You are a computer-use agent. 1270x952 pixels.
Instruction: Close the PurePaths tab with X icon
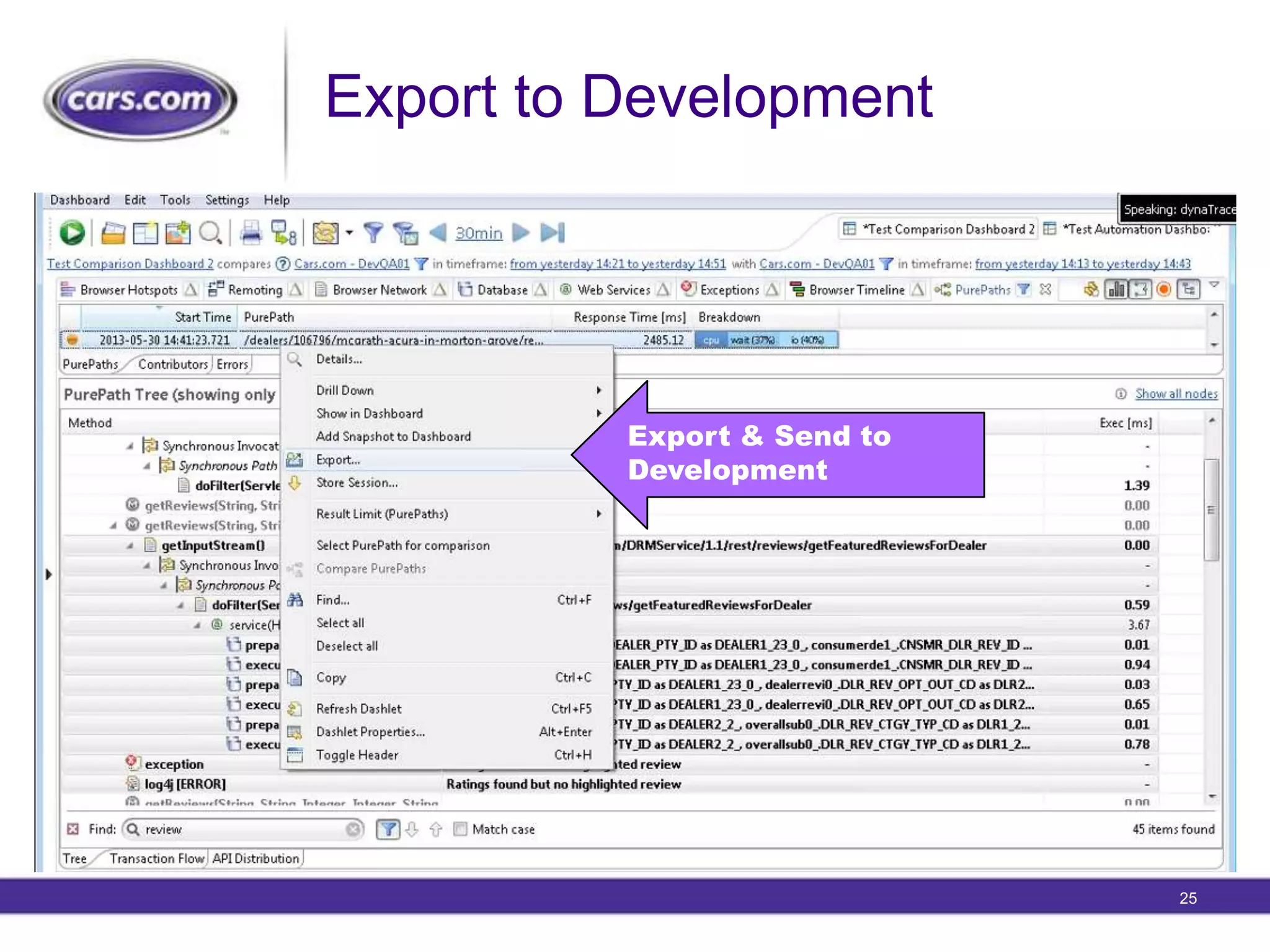[x=1046, y=289]
